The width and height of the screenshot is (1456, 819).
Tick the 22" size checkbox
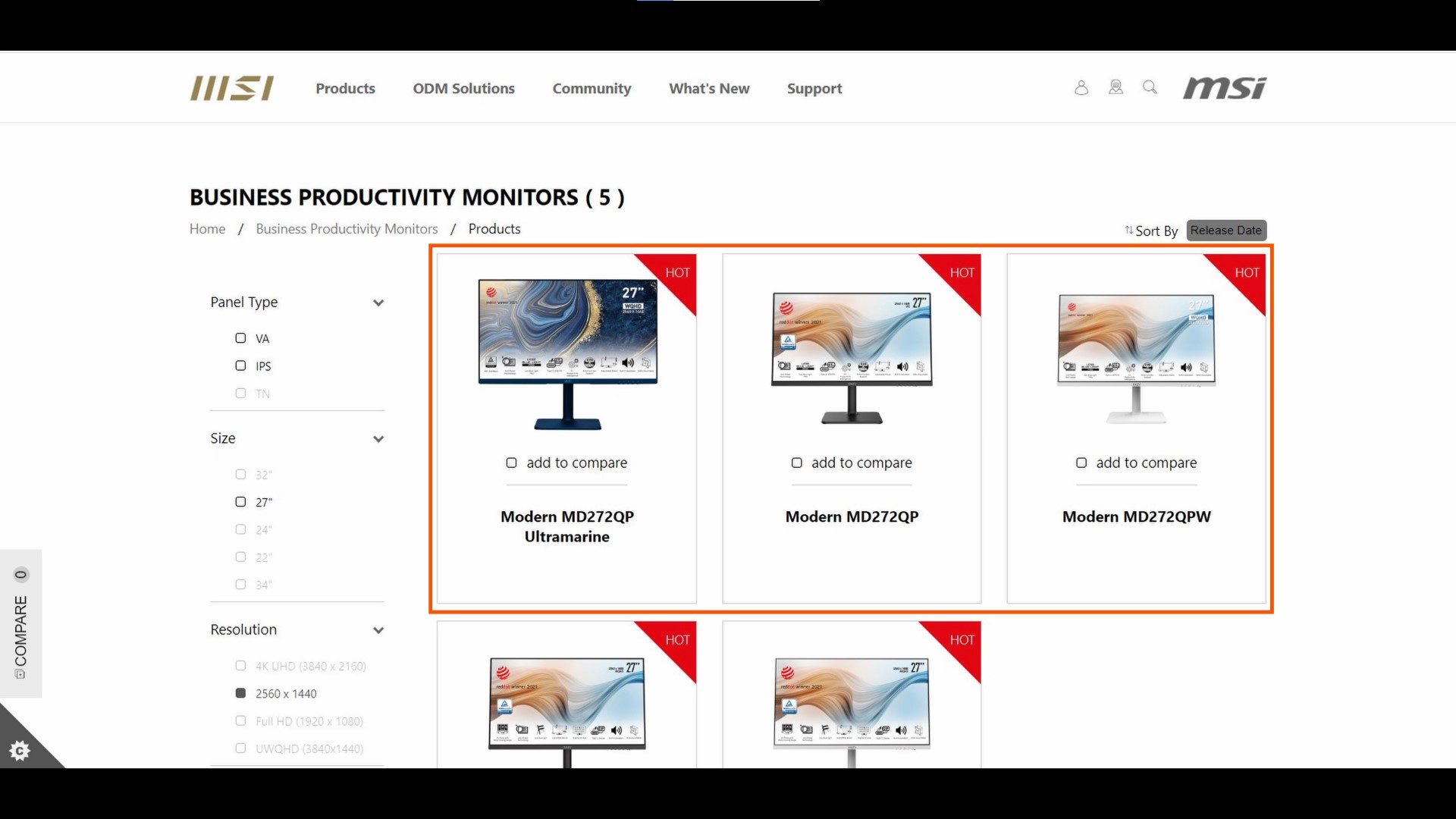click(x=240, y=557)
